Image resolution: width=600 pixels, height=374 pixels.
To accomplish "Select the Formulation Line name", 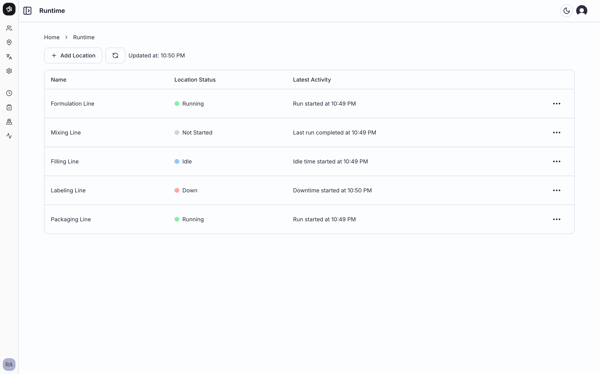I will [x=72, y=104].
